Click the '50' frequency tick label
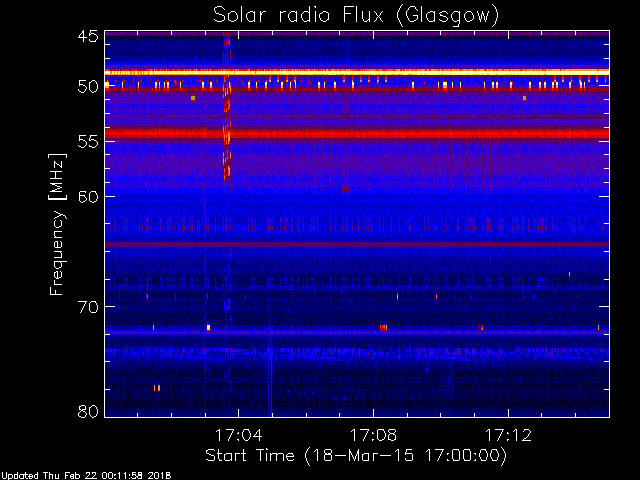Image resolution: width=640 pixels, height=480 pixels. 88,87
